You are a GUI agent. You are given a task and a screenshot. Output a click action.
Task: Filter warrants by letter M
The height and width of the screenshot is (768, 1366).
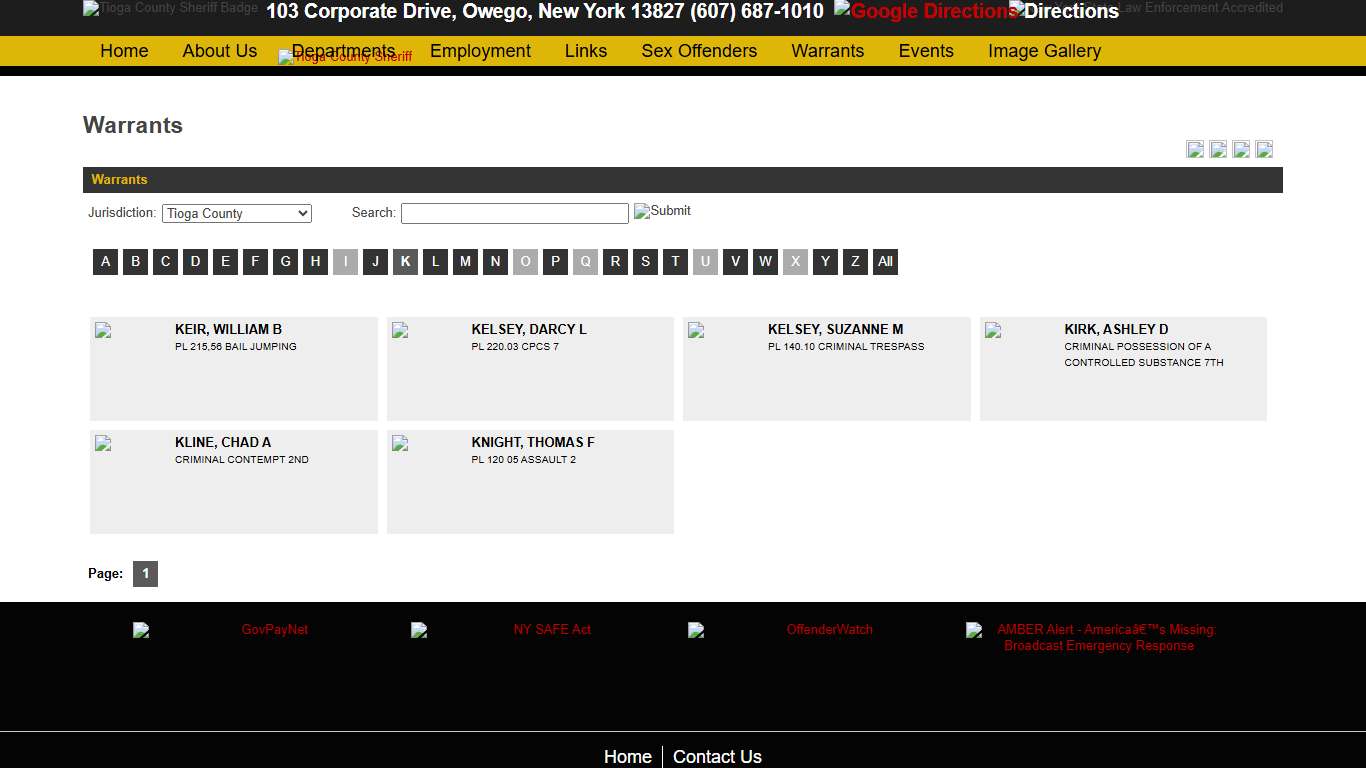tap(465, 262)
